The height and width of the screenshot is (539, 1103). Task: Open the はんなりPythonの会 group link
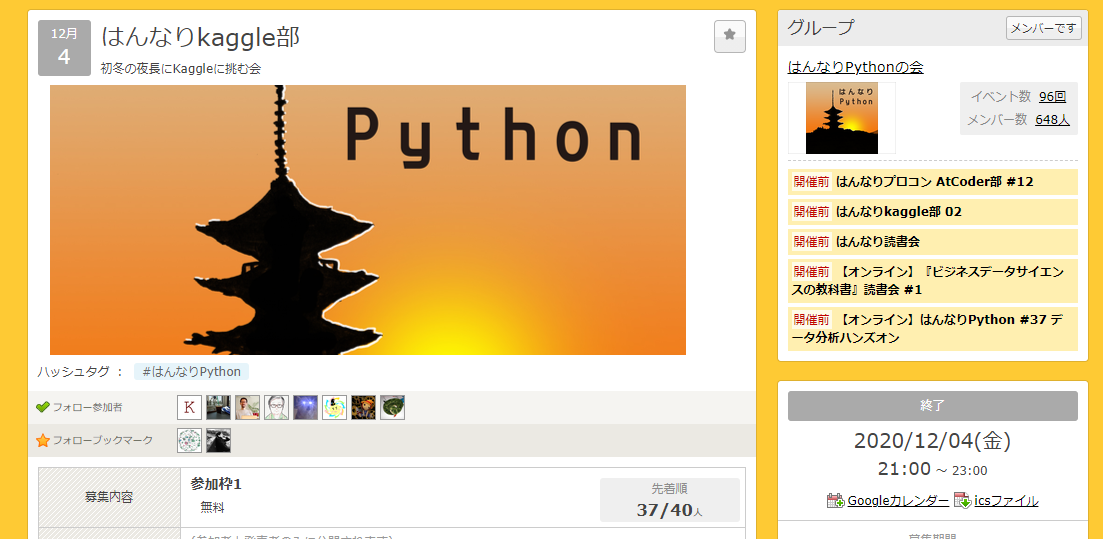(855, 68)
